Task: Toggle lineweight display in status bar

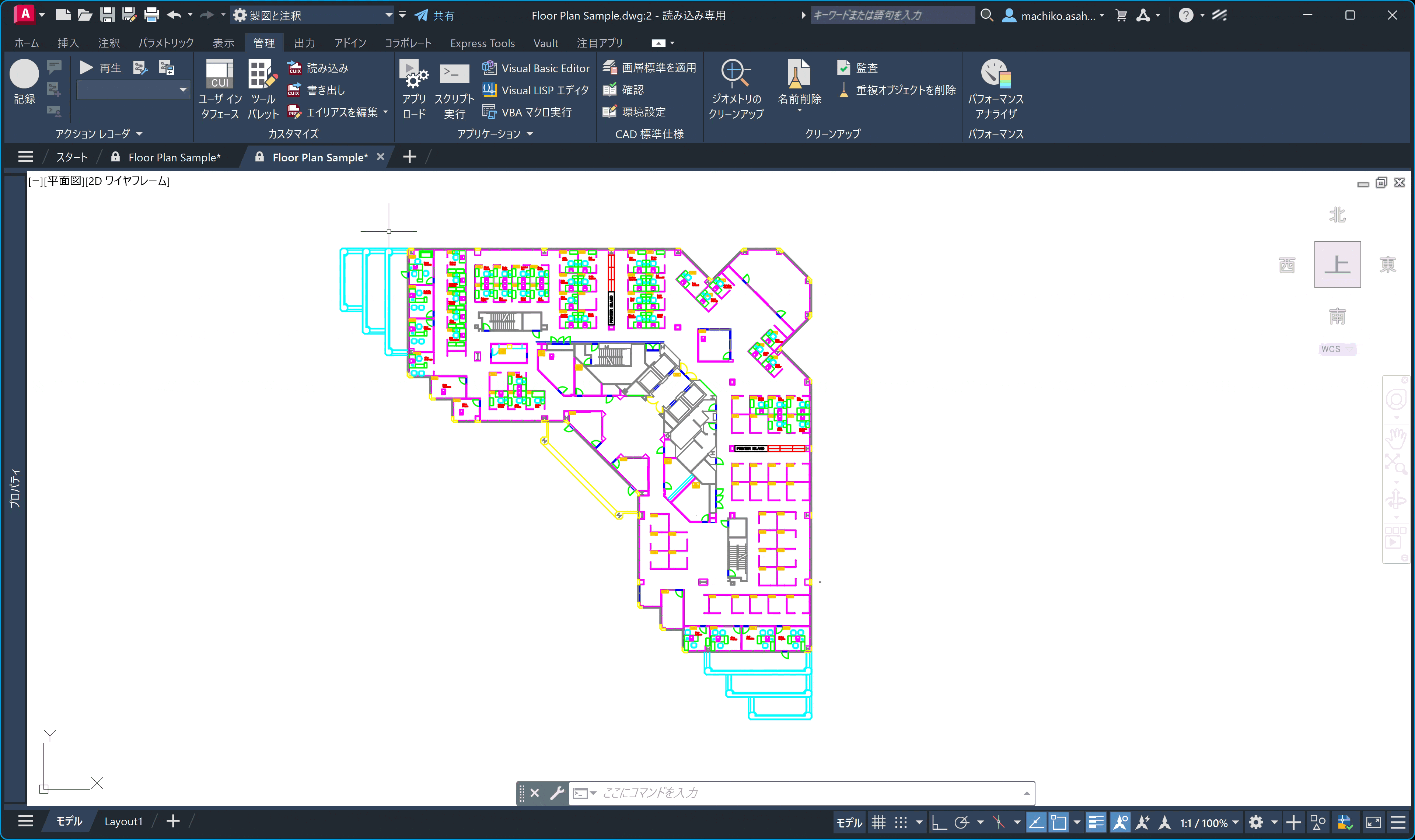Action: tap(1096, 822)
